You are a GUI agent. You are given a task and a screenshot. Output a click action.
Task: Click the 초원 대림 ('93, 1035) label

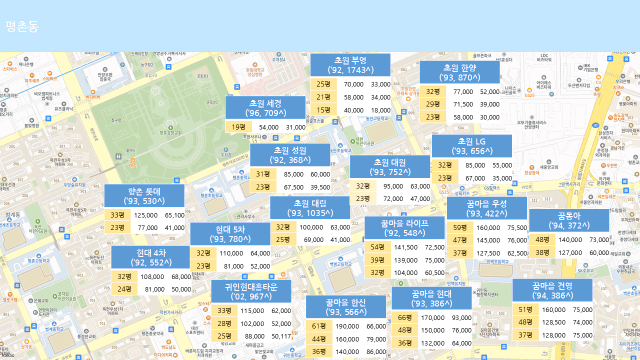(x=310, y=208)
